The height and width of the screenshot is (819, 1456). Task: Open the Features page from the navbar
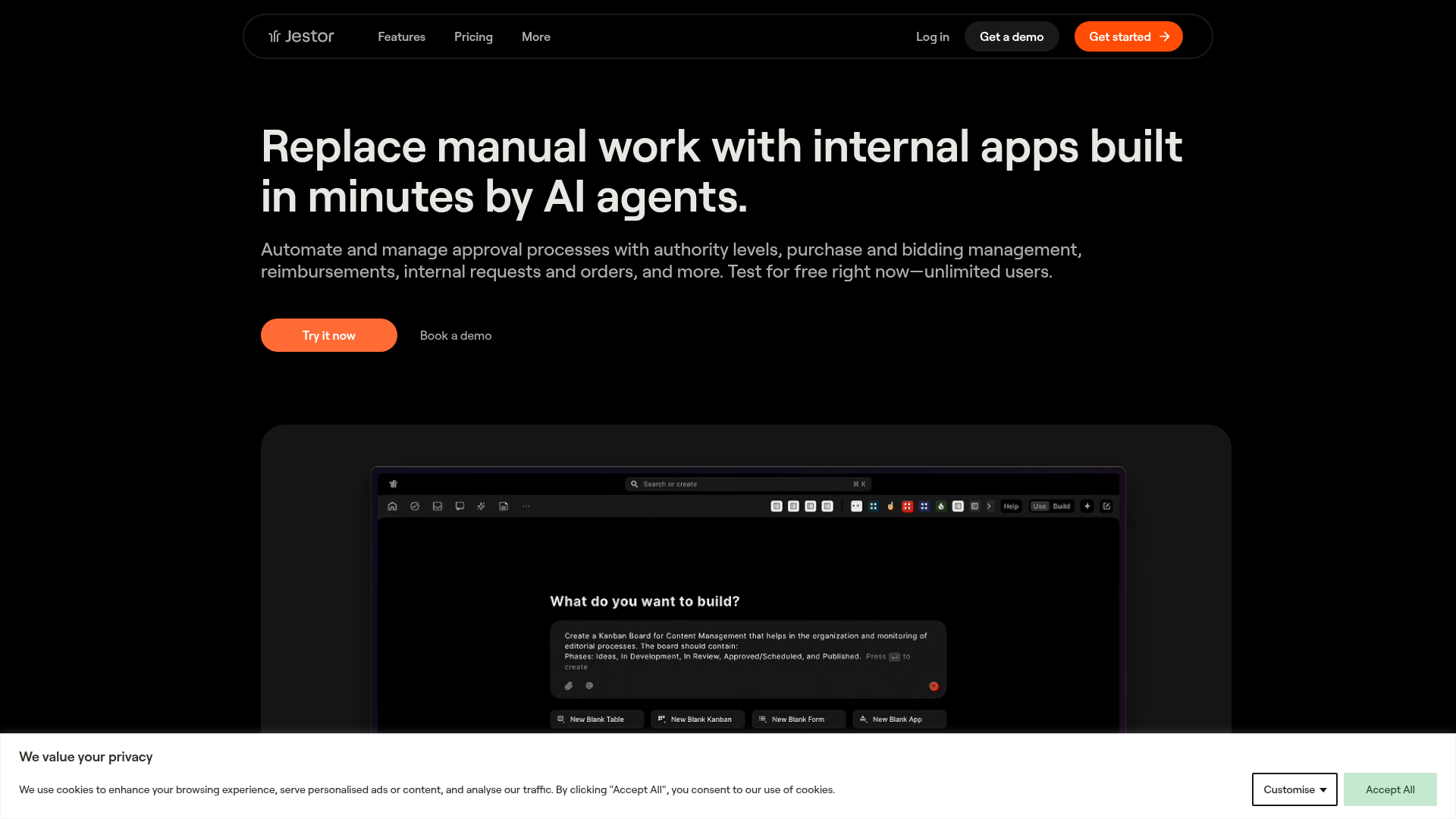click(x=401, y=36)
